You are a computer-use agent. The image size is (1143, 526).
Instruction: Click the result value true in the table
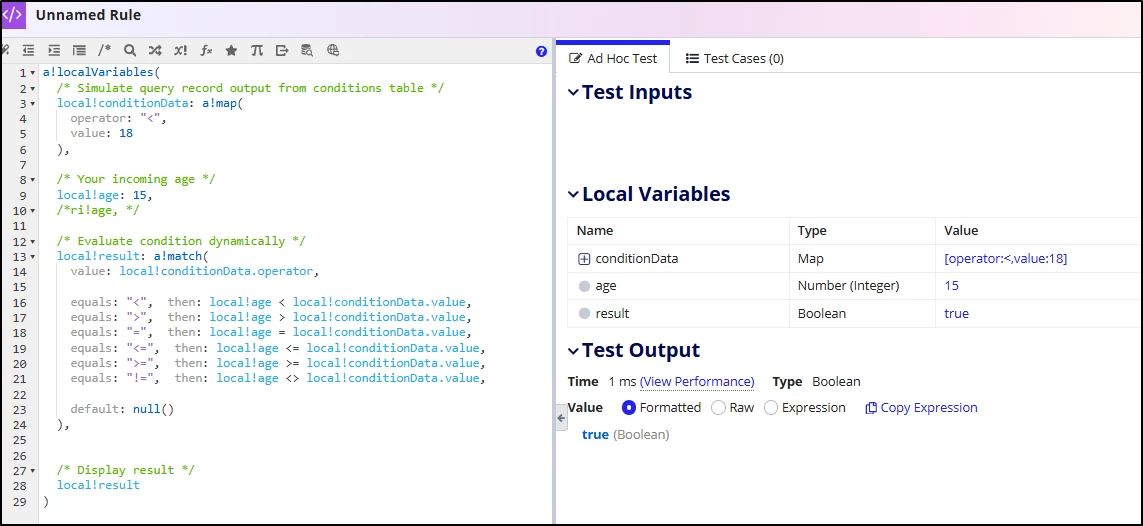pyautogui.click(x=956, y=314)
